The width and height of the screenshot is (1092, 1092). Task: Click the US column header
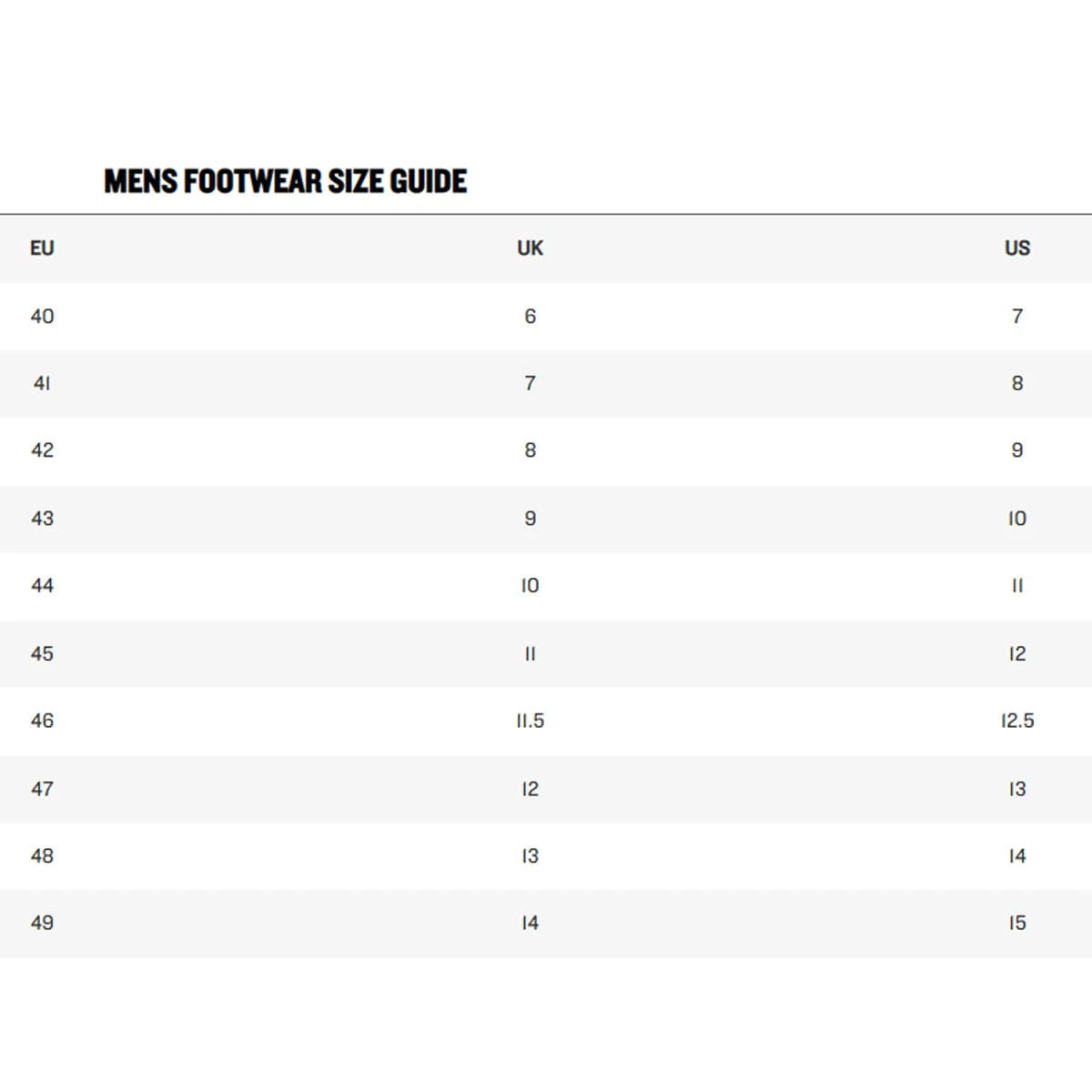pos(1016,248)
